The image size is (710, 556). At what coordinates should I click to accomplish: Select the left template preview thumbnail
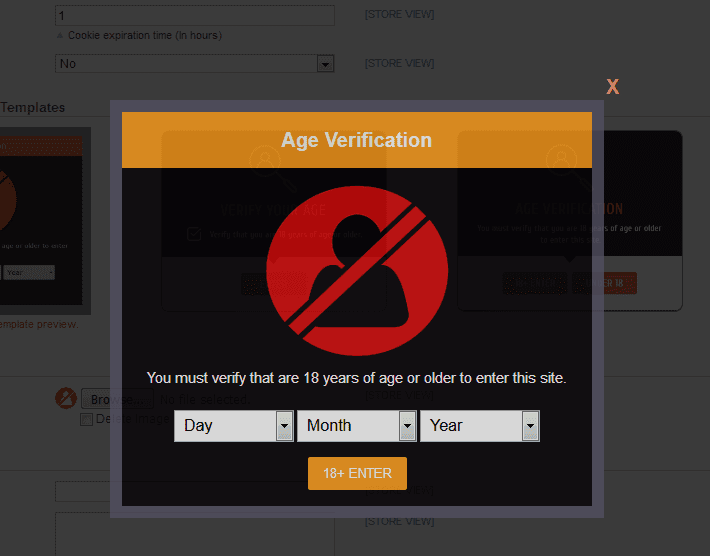(x=45, y=220)
